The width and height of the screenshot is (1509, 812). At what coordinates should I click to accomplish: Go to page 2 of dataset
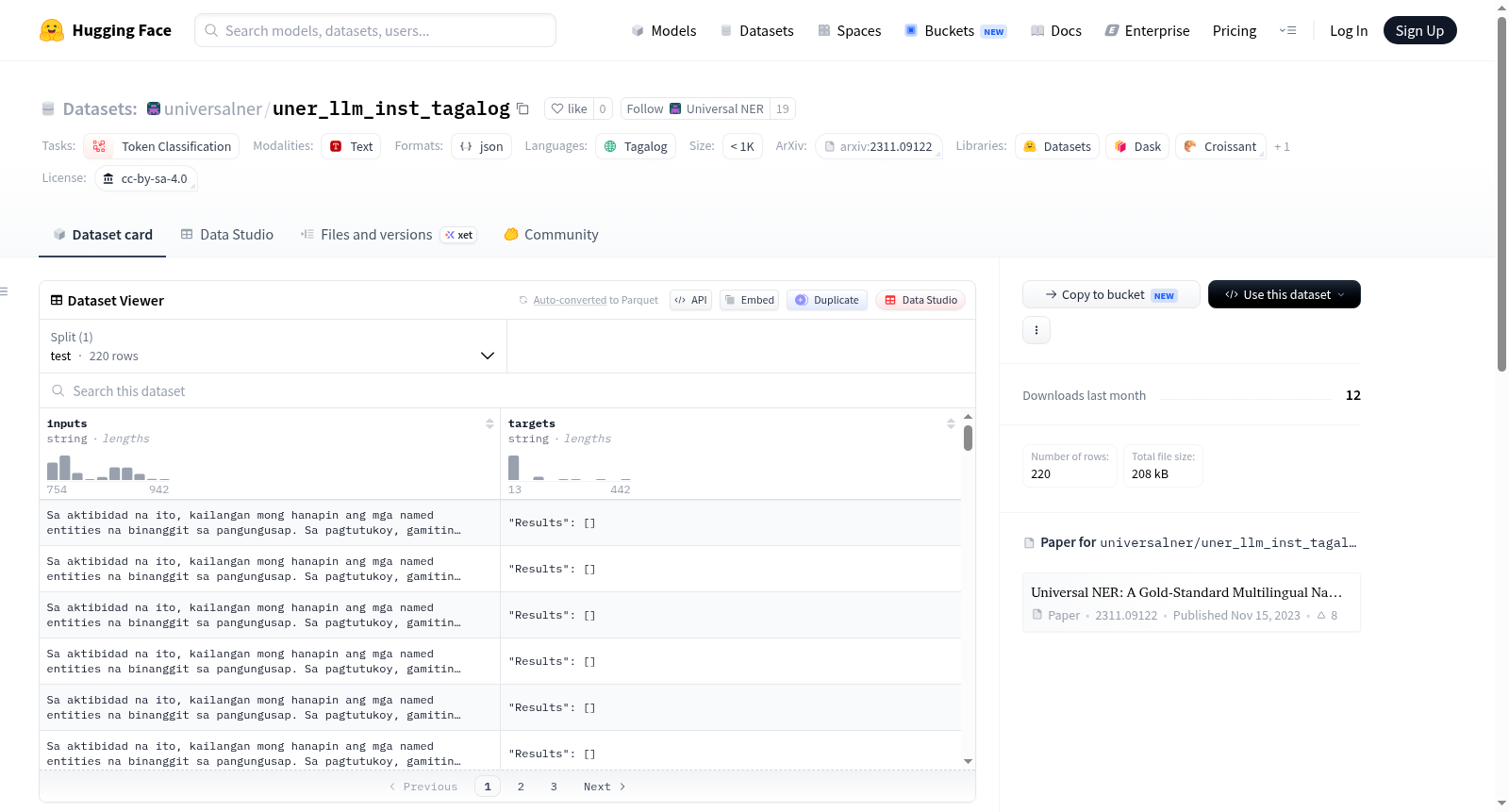(x=521, y=787)
